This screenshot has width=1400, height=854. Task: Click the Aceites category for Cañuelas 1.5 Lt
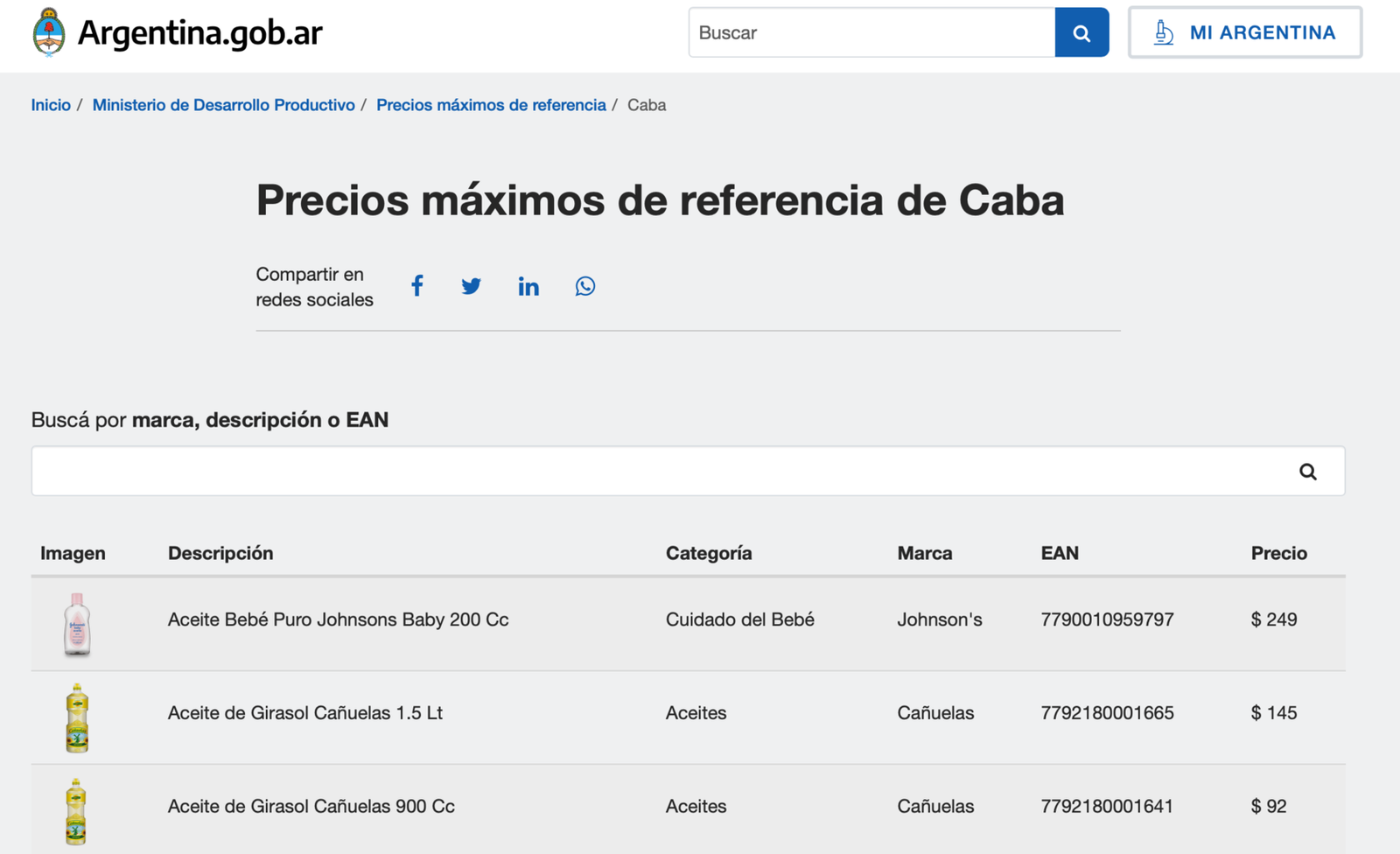click(696, 713)
